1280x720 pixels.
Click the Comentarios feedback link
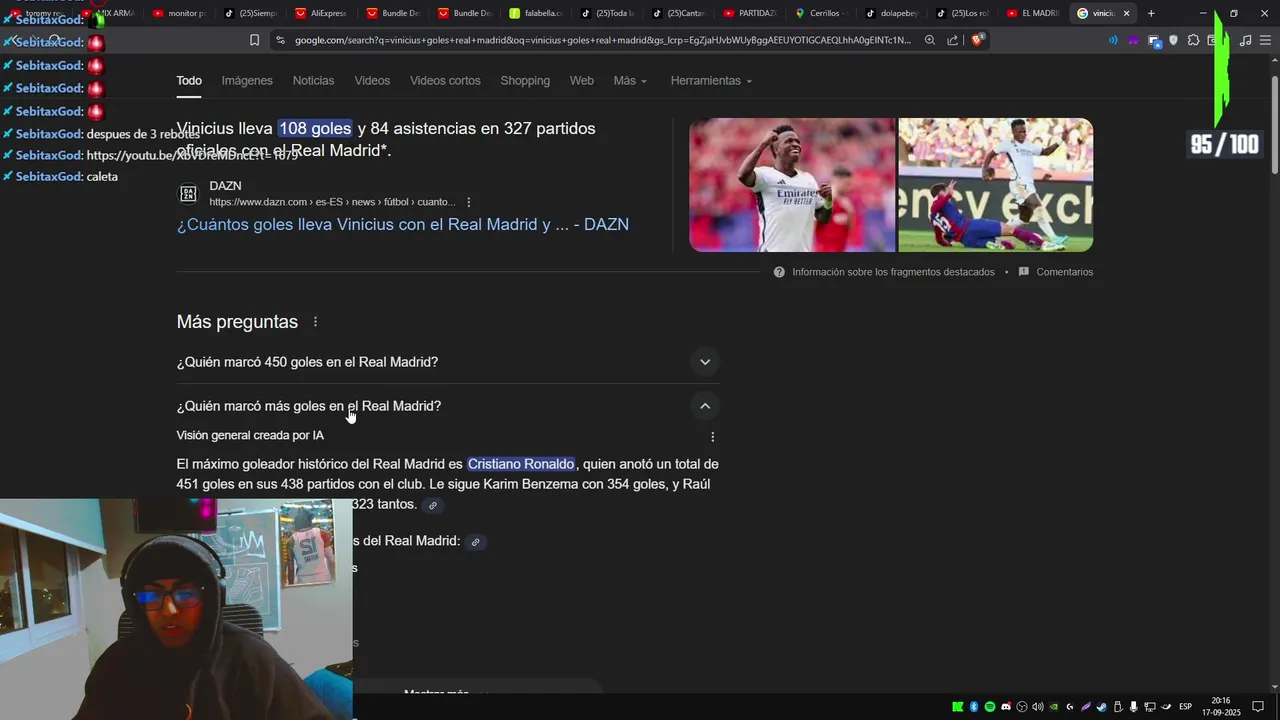(x=1065, y=272)
